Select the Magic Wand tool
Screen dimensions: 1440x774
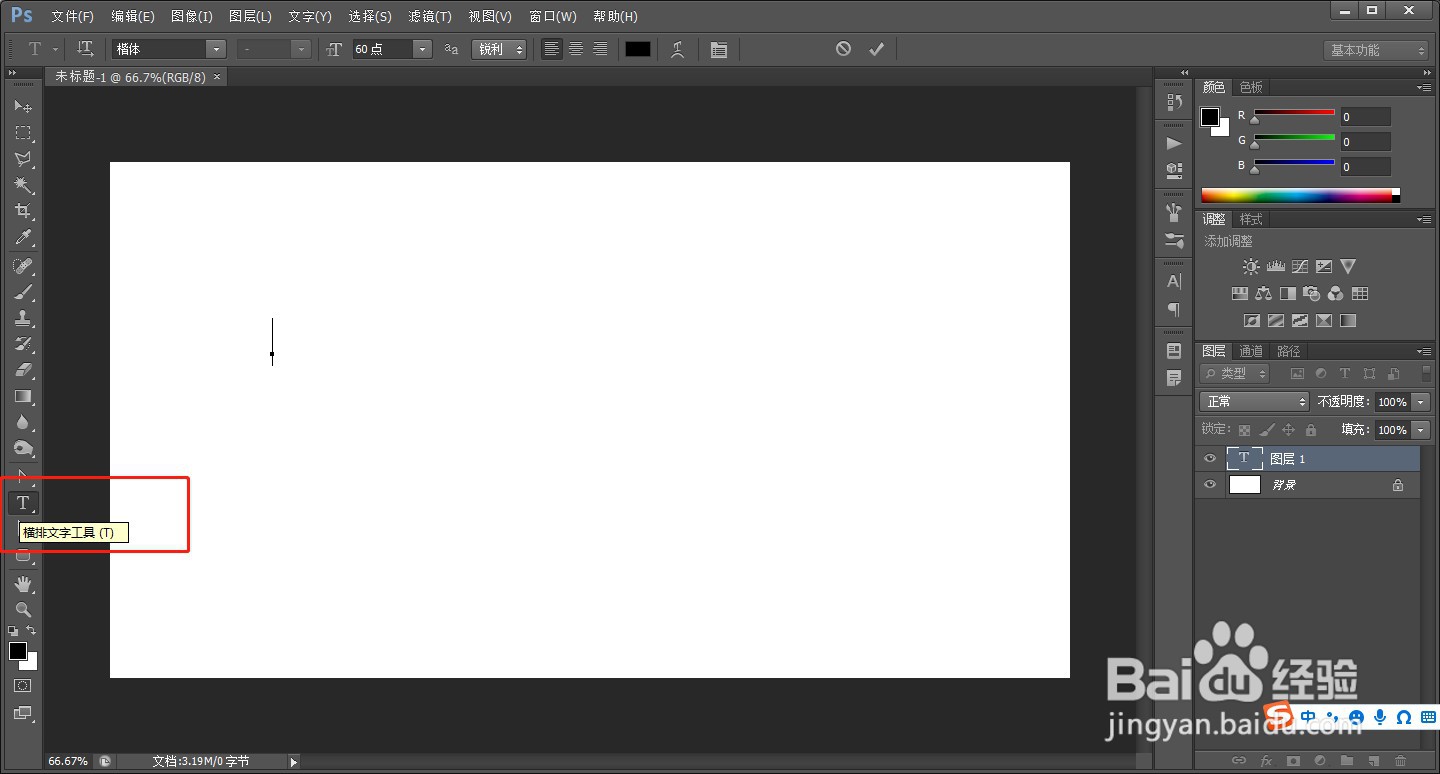23,185
